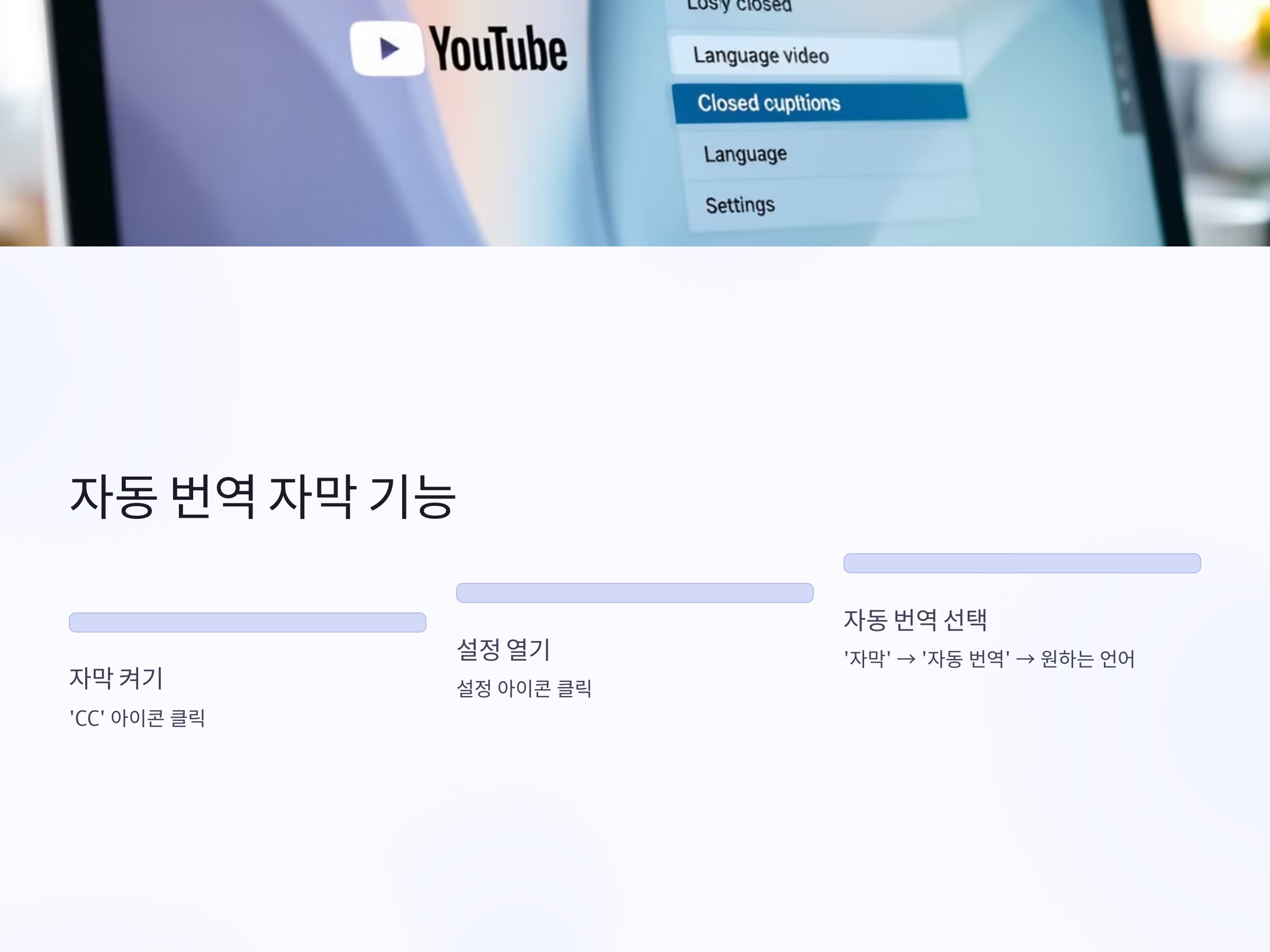
Task: Click the YouTube wordmark logo
Action: coord(498,49)
